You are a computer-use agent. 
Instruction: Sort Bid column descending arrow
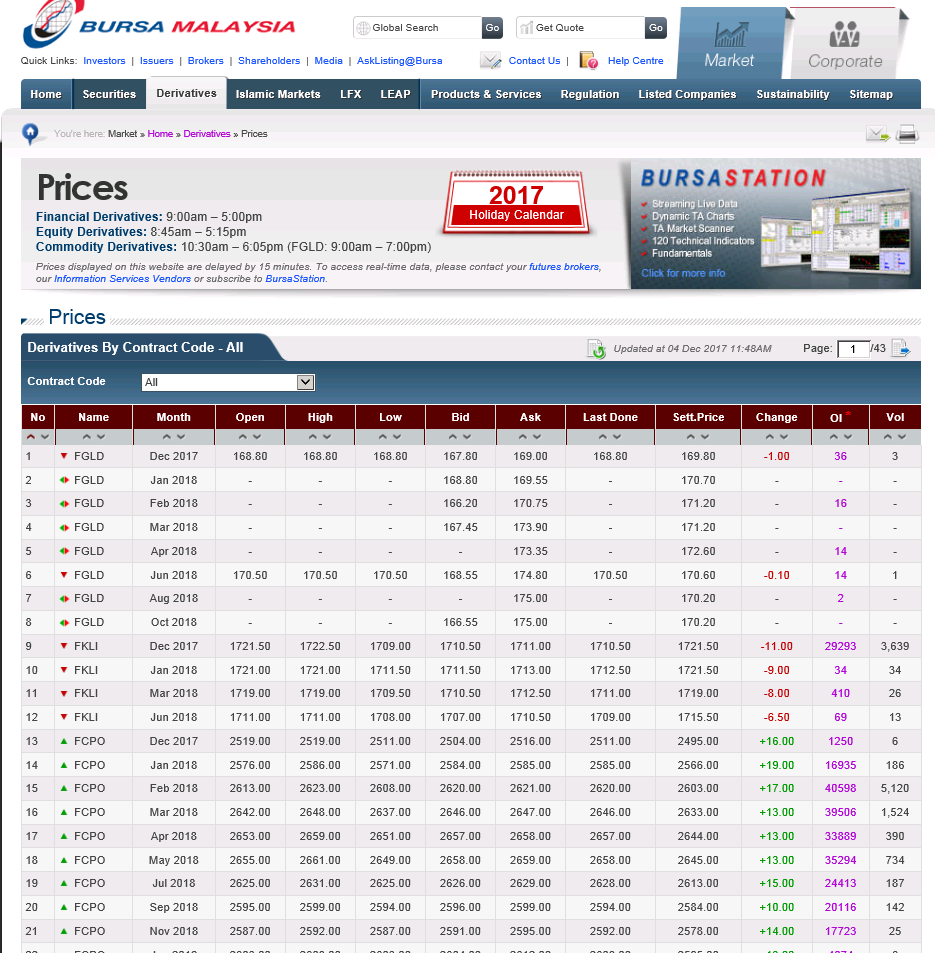pos(467,437)
